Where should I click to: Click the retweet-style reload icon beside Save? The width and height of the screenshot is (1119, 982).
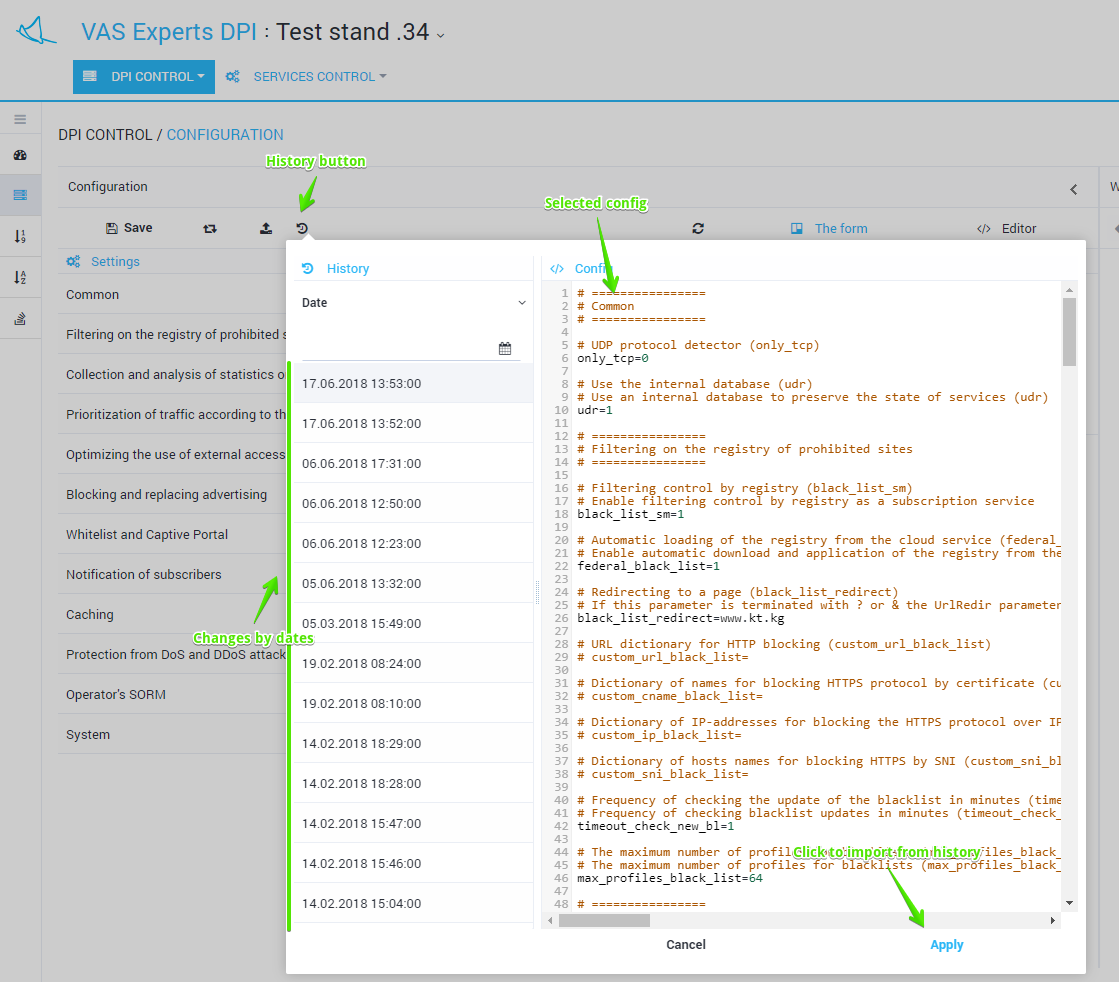pyautogui.click(x=210, y=228)
